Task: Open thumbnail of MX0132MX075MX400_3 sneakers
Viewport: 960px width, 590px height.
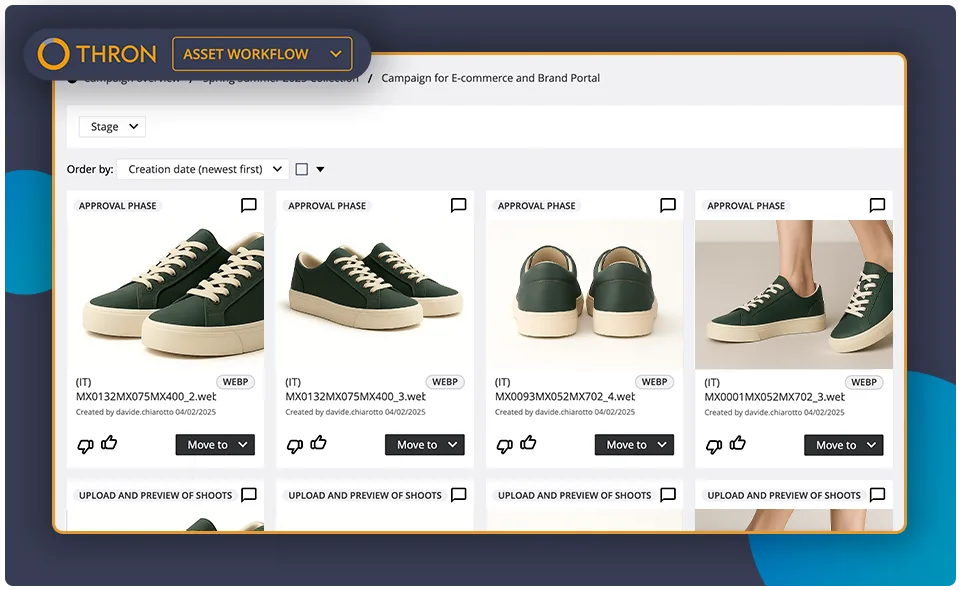Action: pyautogui.click(x=375, y=294)
